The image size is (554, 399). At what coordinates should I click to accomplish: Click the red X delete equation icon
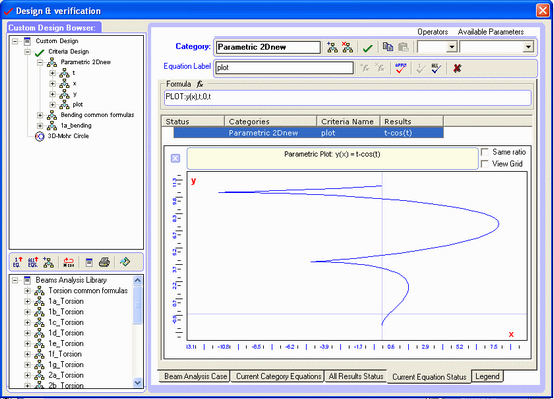(457, 68)
